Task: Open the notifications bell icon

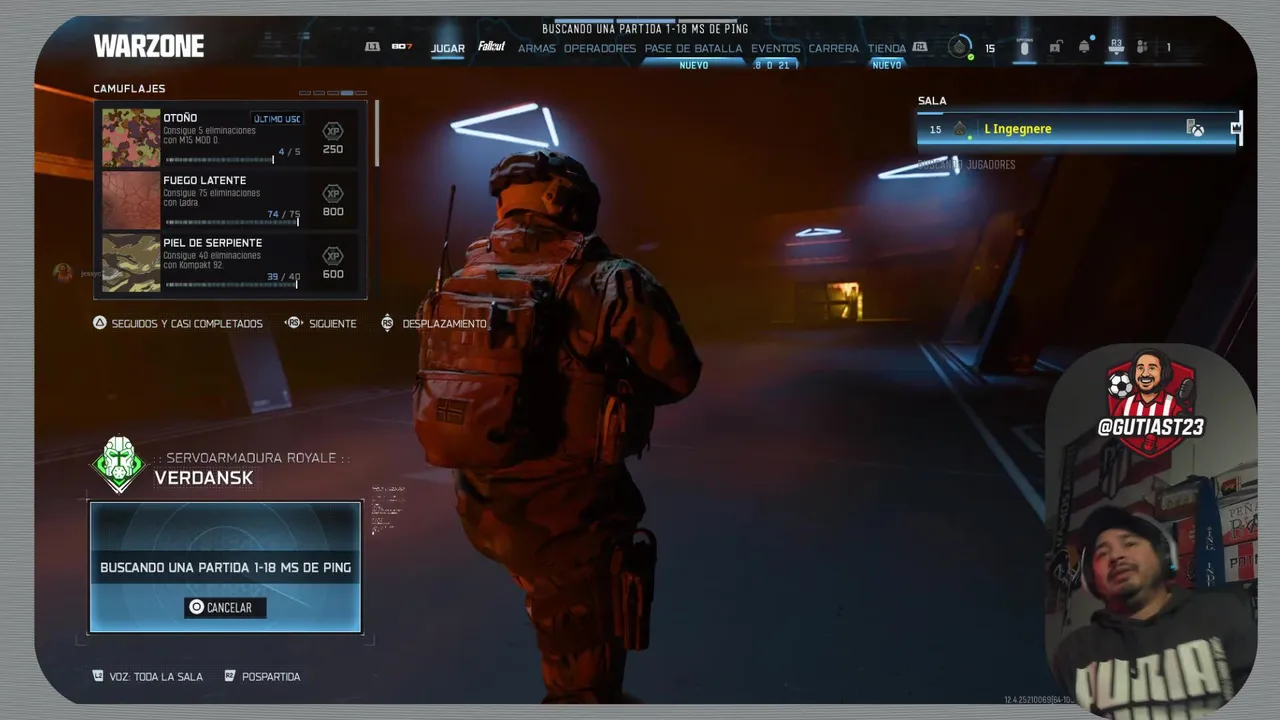Action: [1085, 47]
